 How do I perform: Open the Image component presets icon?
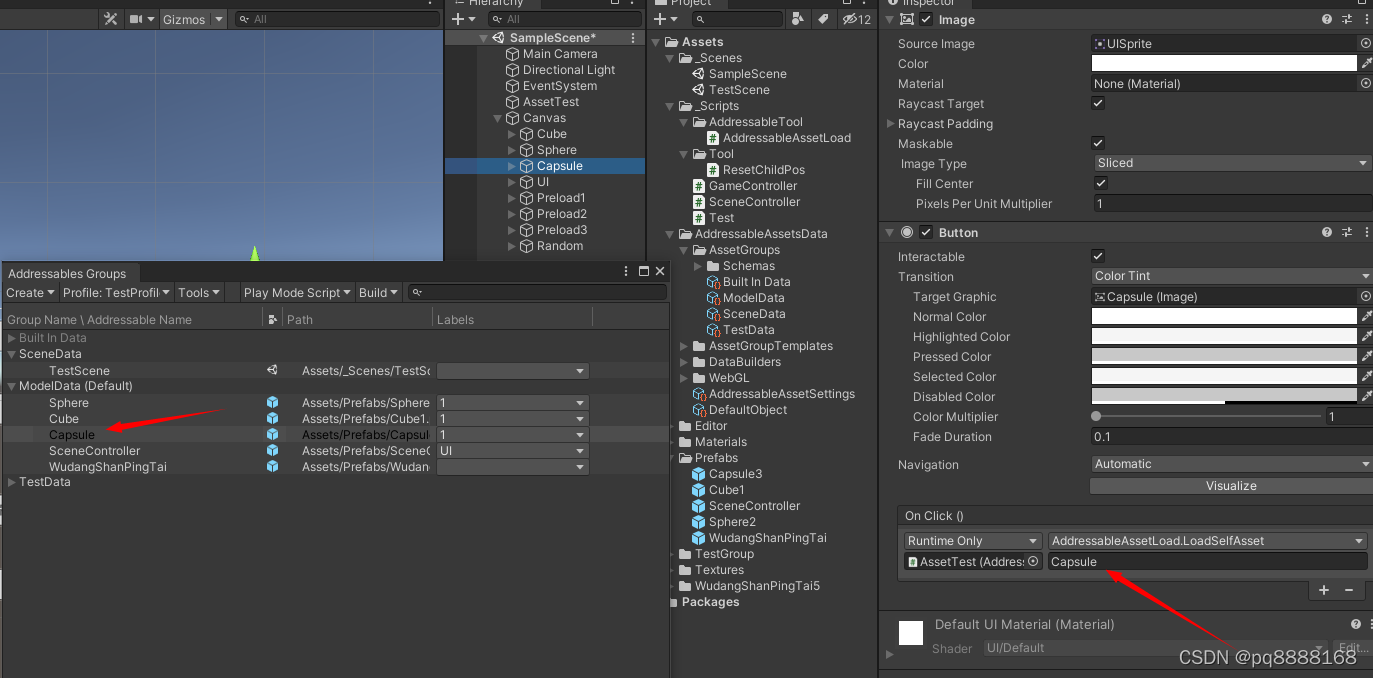click(x=1347, y=19)
